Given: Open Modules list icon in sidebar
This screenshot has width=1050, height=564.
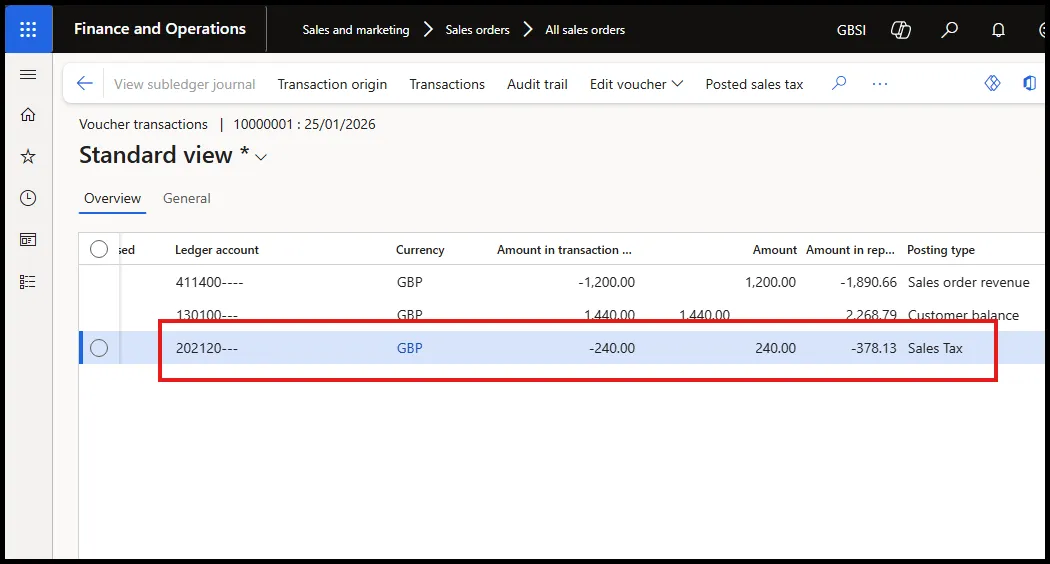Looking at the screenshot, I should [28, 282].
